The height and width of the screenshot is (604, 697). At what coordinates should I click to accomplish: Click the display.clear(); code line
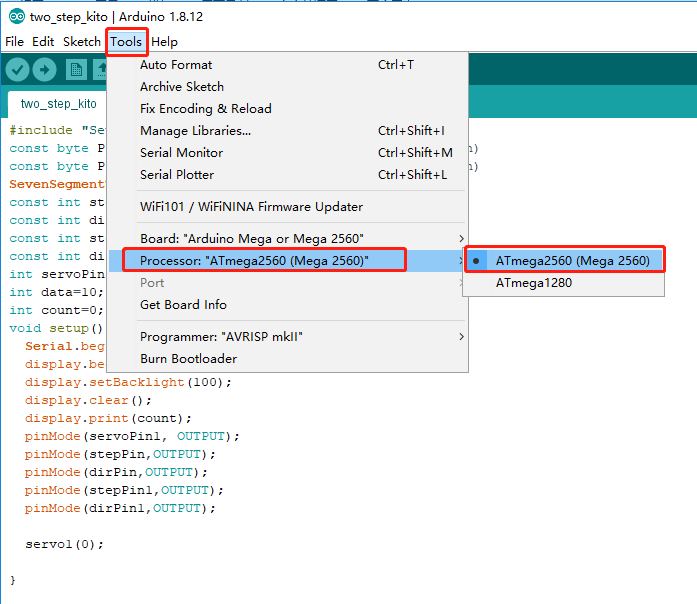pos(88,400)
